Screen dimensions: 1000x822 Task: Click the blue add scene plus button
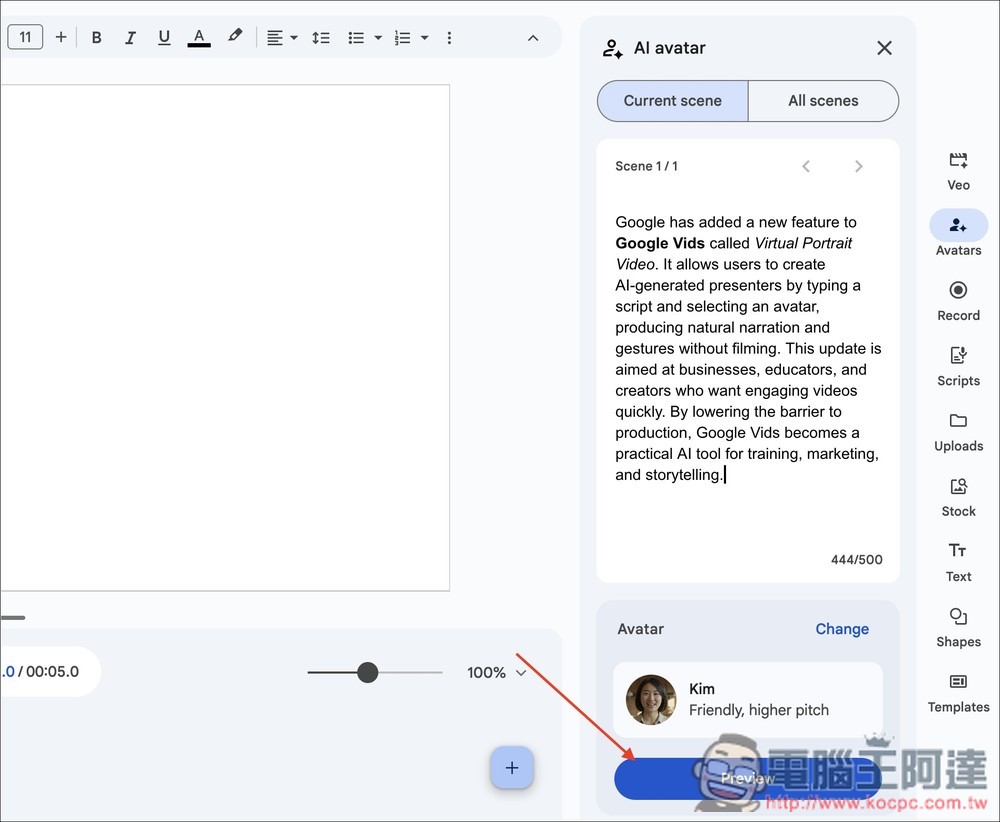(511, 767)
